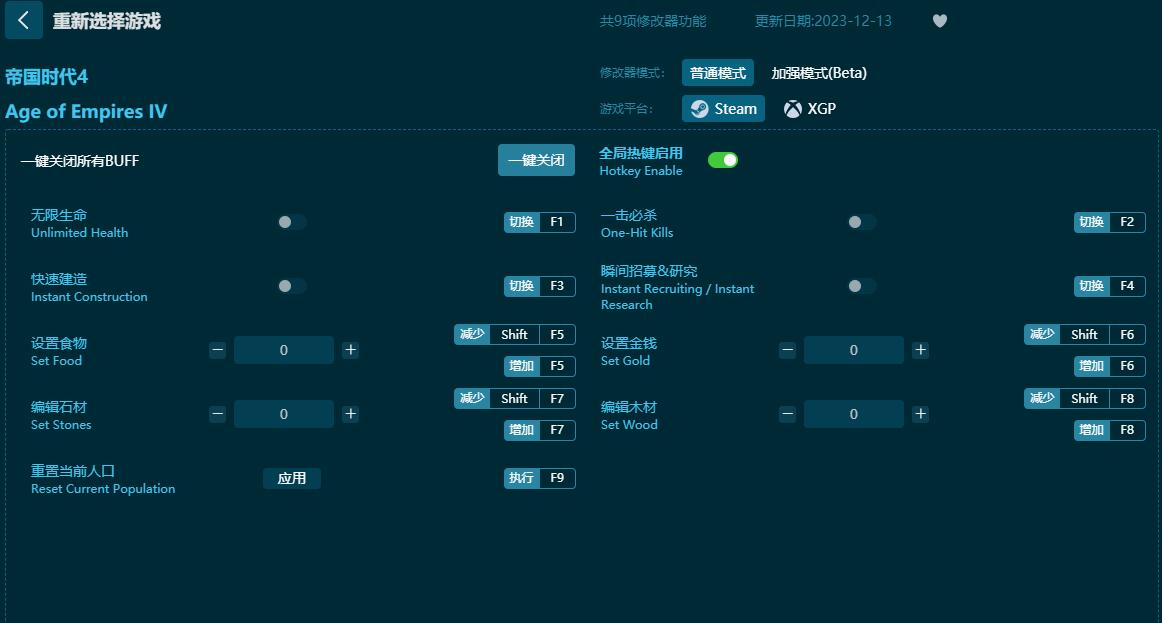Image resolution: width=1162 pixels, height=623 pixels.
Task: Click the Set Wood value field
Action: click(854, 414)
